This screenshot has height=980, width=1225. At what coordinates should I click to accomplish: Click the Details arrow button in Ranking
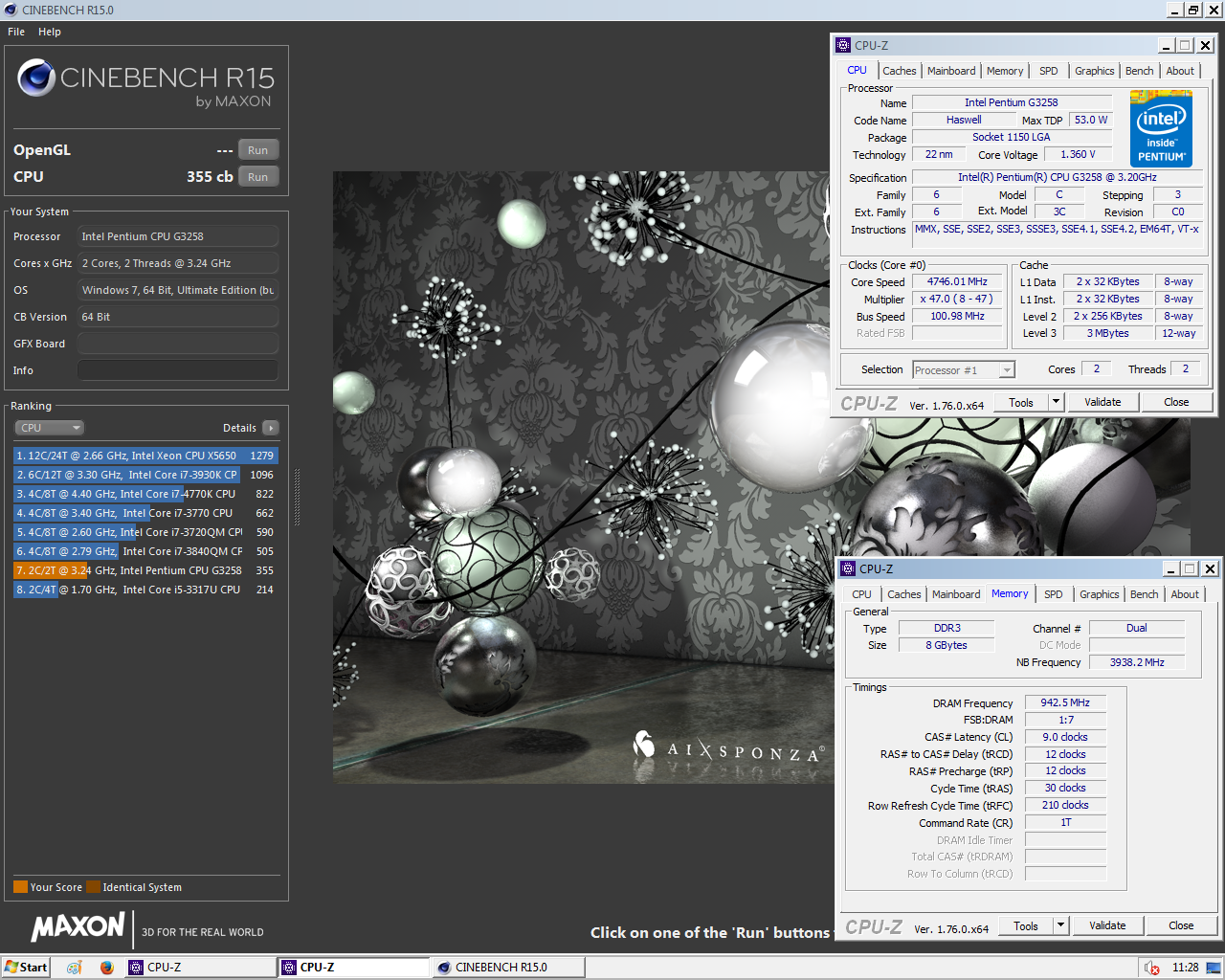(x=271, y=428)
